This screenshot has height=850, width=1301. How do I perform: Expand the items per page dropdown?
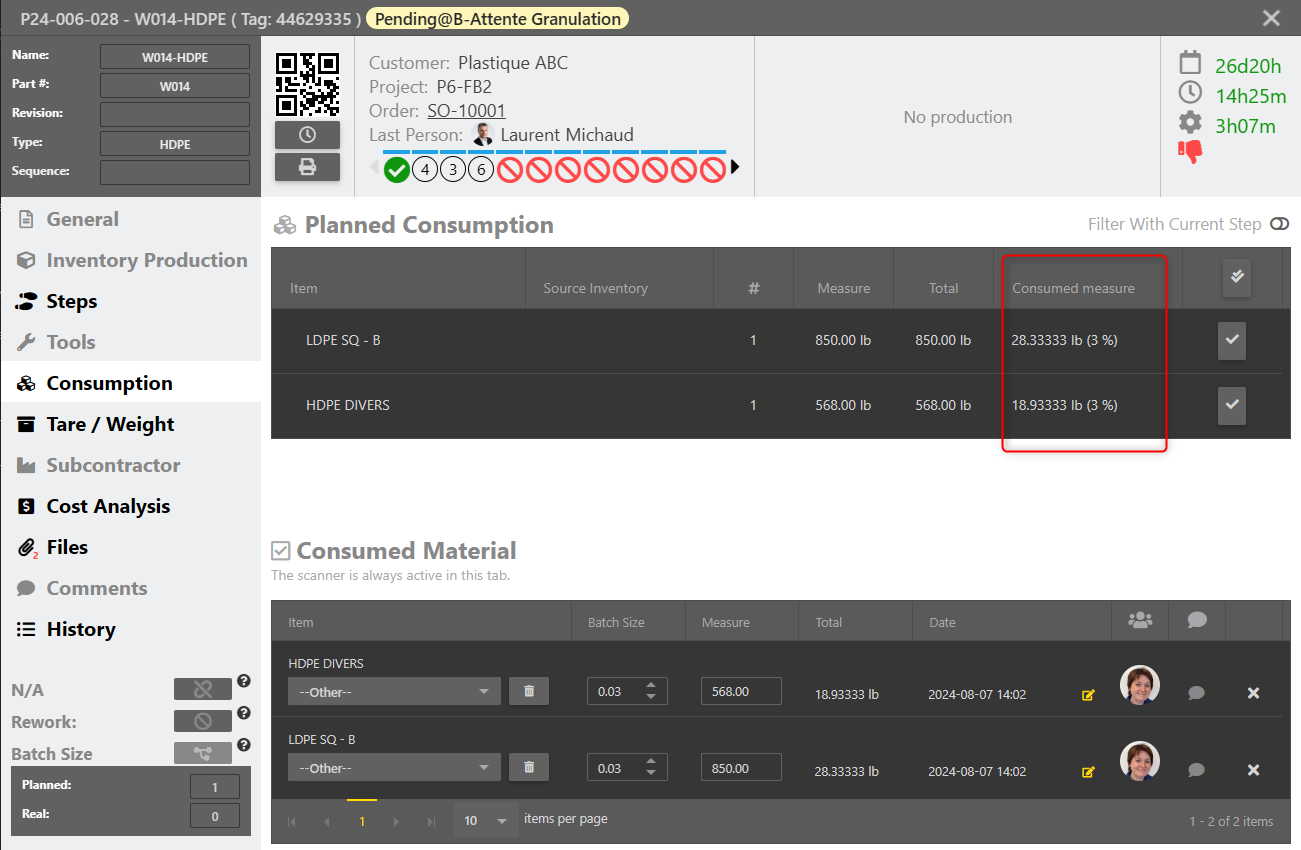coord(486,821)
